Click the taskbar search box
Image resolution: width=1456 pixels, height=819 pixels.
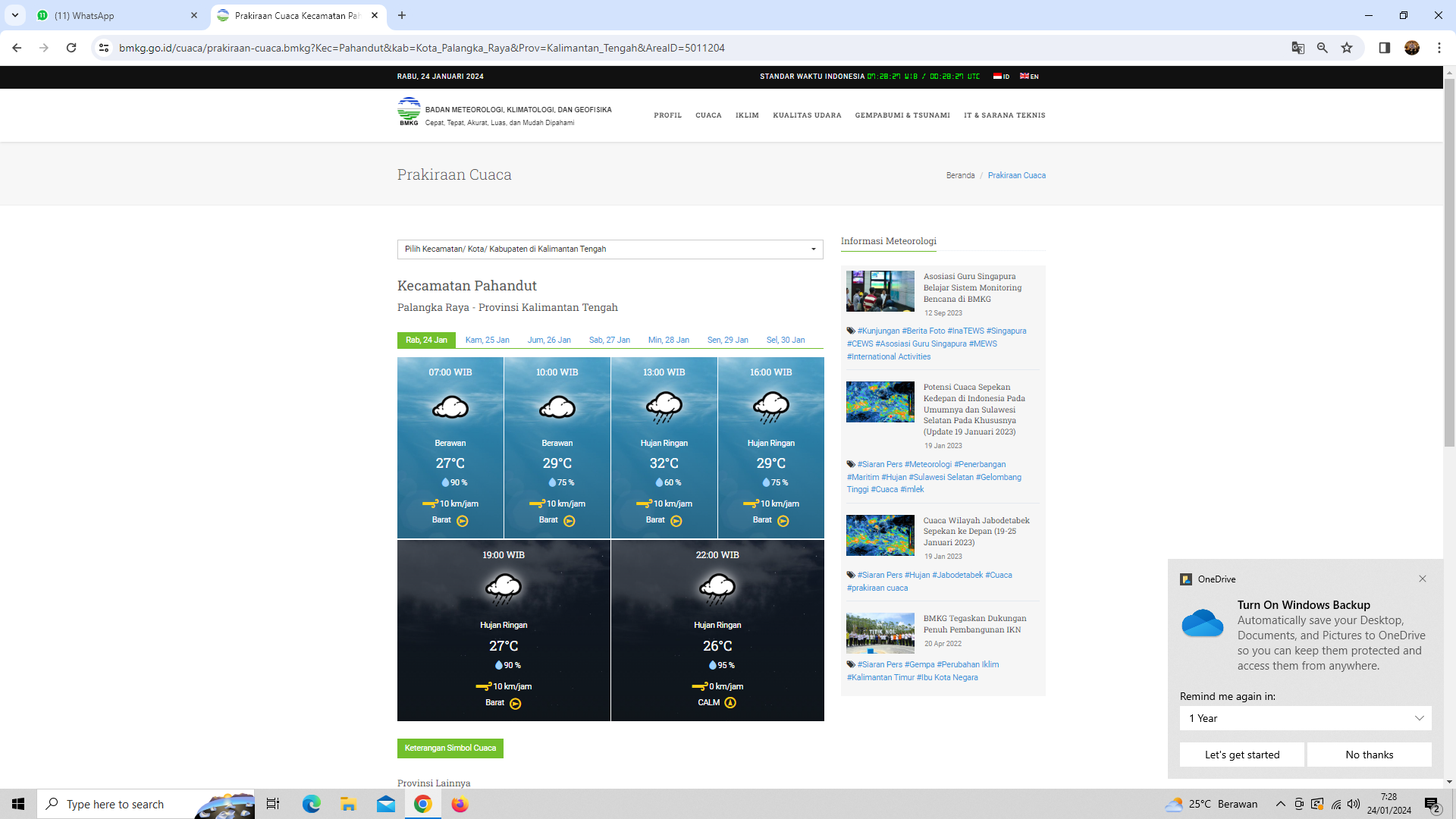click(146, 804)
